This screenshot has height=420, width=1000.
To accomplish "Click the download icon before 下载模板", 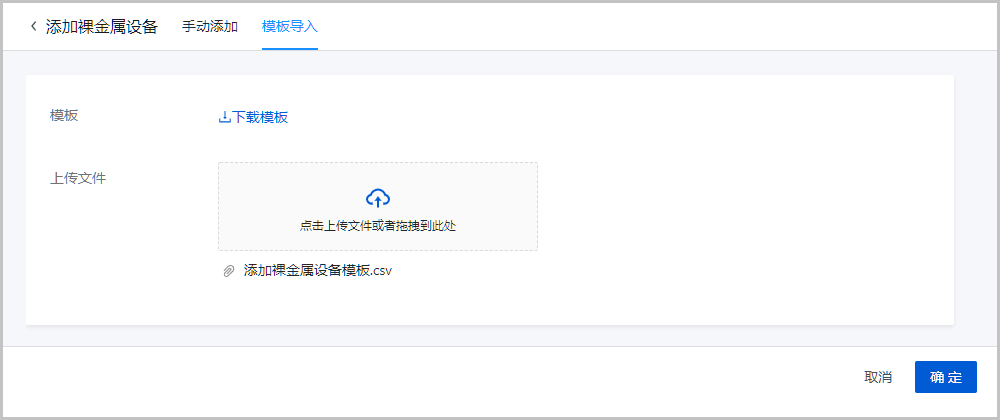I will (x=224, y=117).
